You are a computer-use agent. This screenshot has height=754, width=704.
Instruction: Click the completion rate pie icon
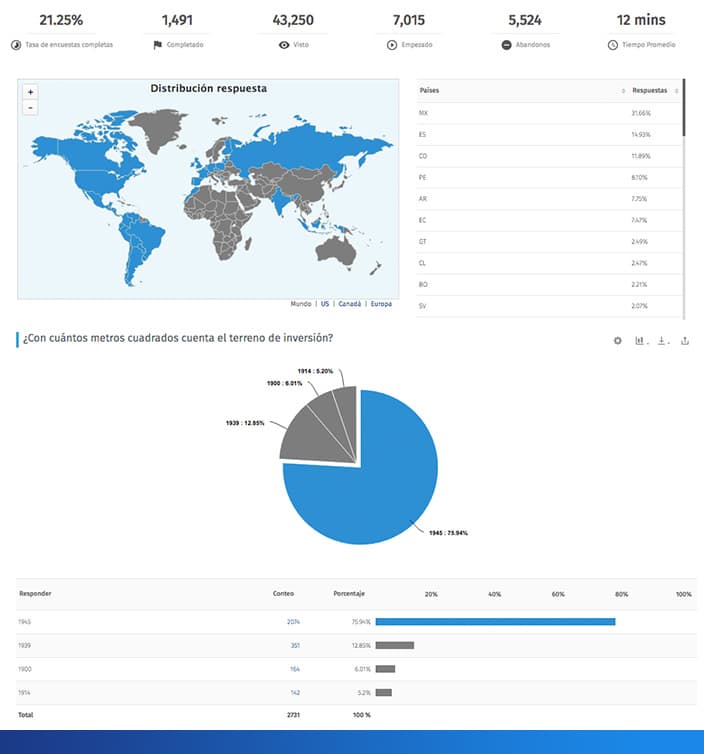pyautogui.click(x=16, y=45)
